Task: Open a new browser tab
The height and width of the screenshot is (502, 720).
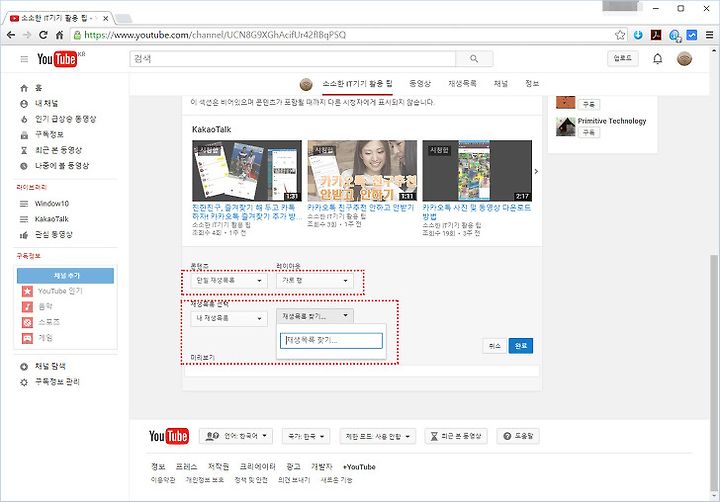Action: click(x=123, y=19)
